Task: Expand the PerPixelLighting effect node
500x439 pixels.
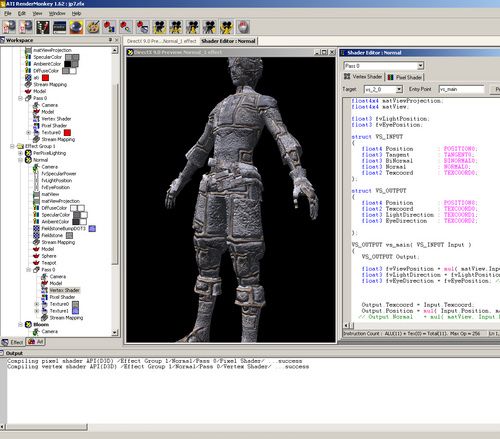Action: point(20,153)
